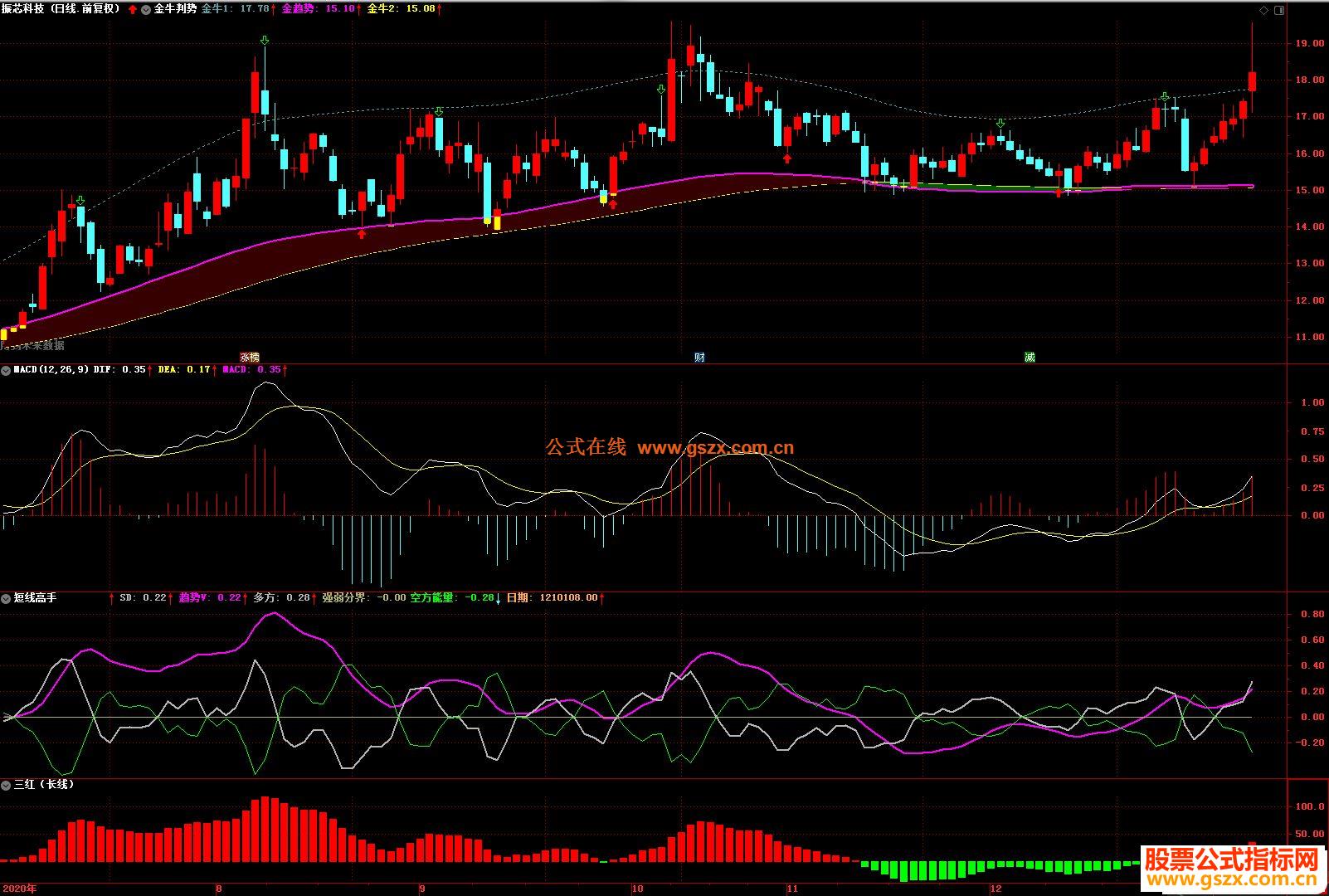Click the 强弱分界: -0.00 value
Screen dimensions: 1329x896
coord(364,597)
